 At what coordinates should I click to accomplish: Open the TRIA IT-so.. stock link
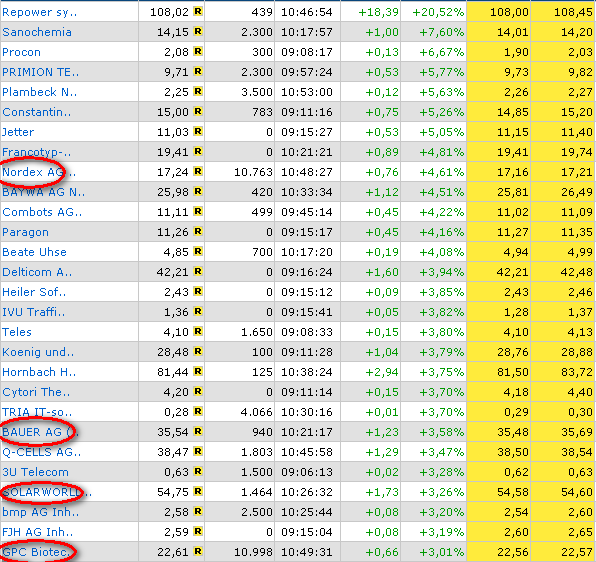click(37, 412)
